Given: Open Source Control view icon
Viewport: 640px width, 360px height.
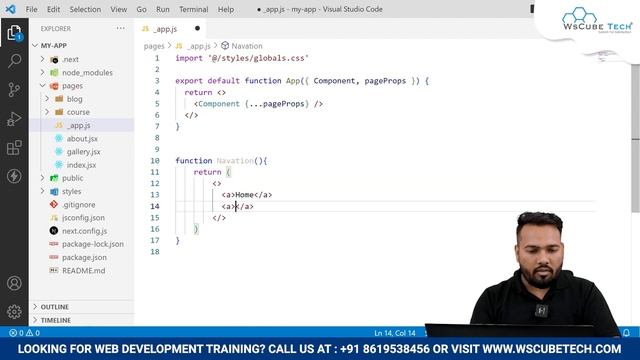Looking at the screenshot, I should click(x=14, y=89).
